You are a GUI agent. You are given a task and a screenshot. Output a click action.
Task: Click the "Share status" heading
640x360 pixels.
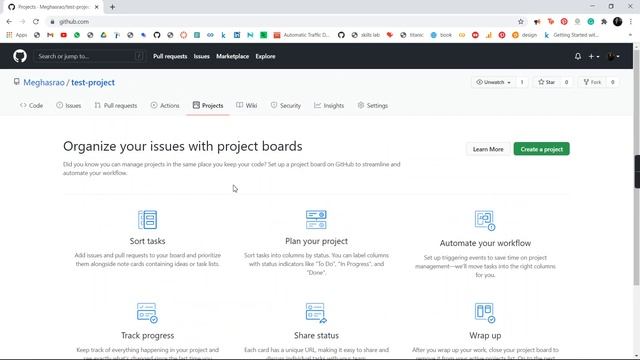tap(316, 336)
